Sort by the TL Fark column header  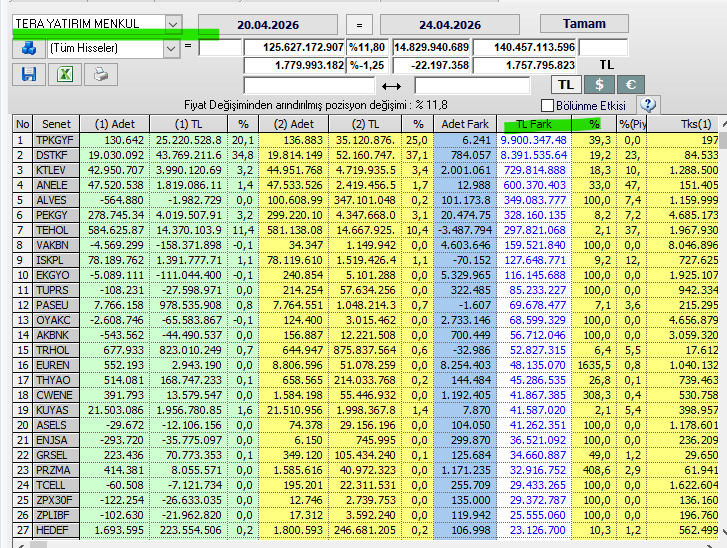(x=534, y=124)
